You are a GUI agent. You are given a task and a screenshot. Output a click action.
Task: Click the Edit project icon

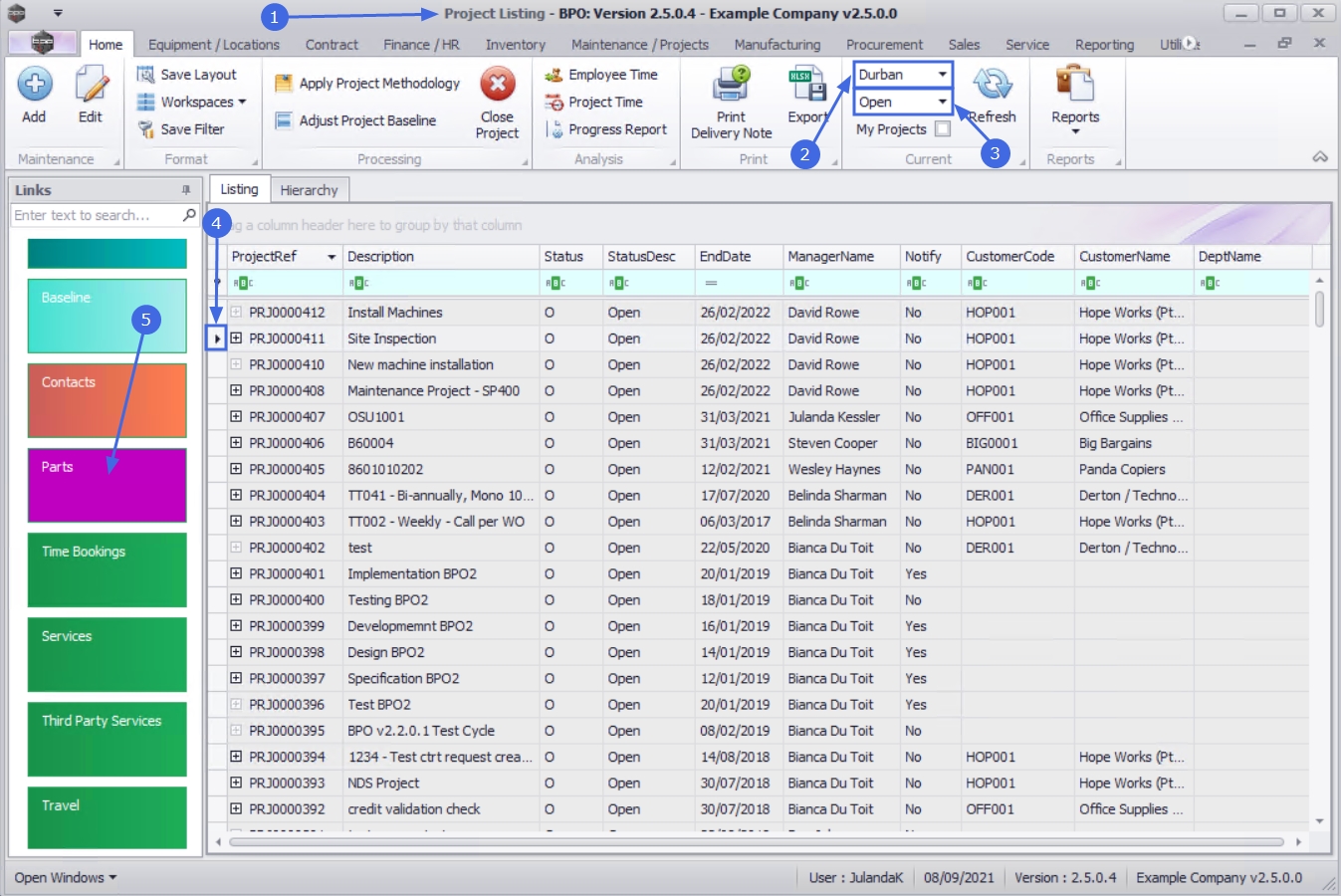point(91,85)
